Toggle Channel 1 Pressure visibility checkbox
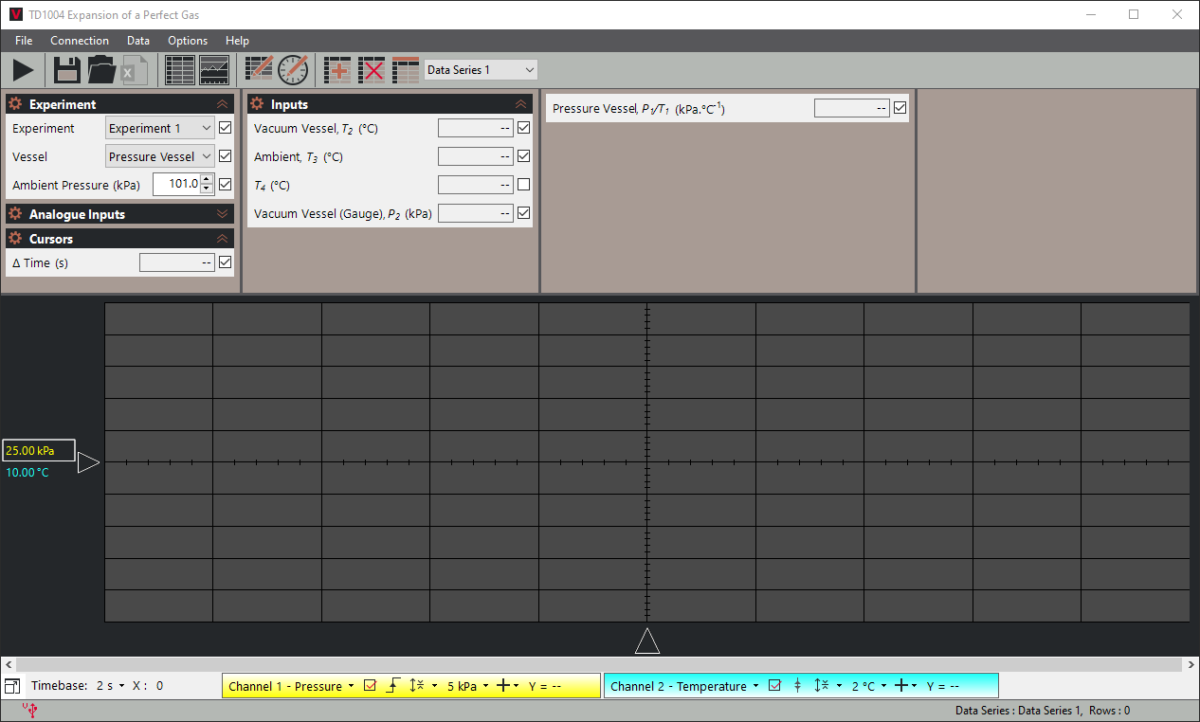 pyautogui.click(x=369, y=686)
